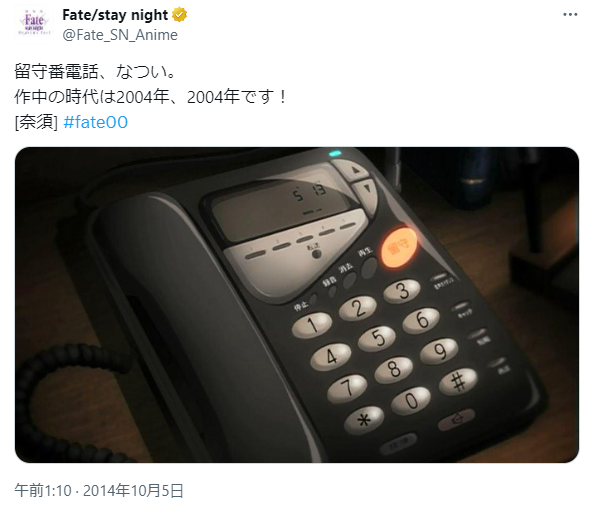Click the tweet text mentioning 2004年
This screenshot has width=606, height=508.
pyautogui.click(x=151, y=97)
